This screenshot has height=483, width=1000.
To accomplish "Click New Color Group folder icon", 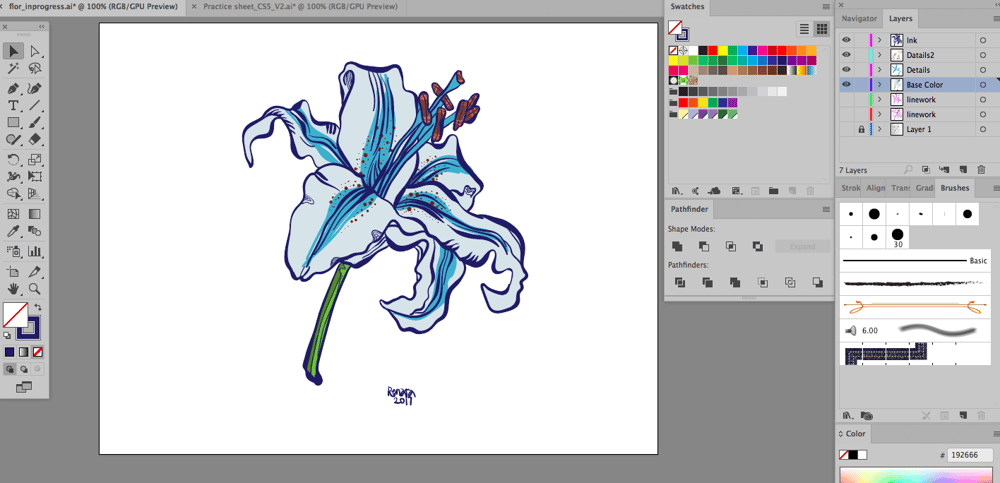I will (x=774, y=190).
